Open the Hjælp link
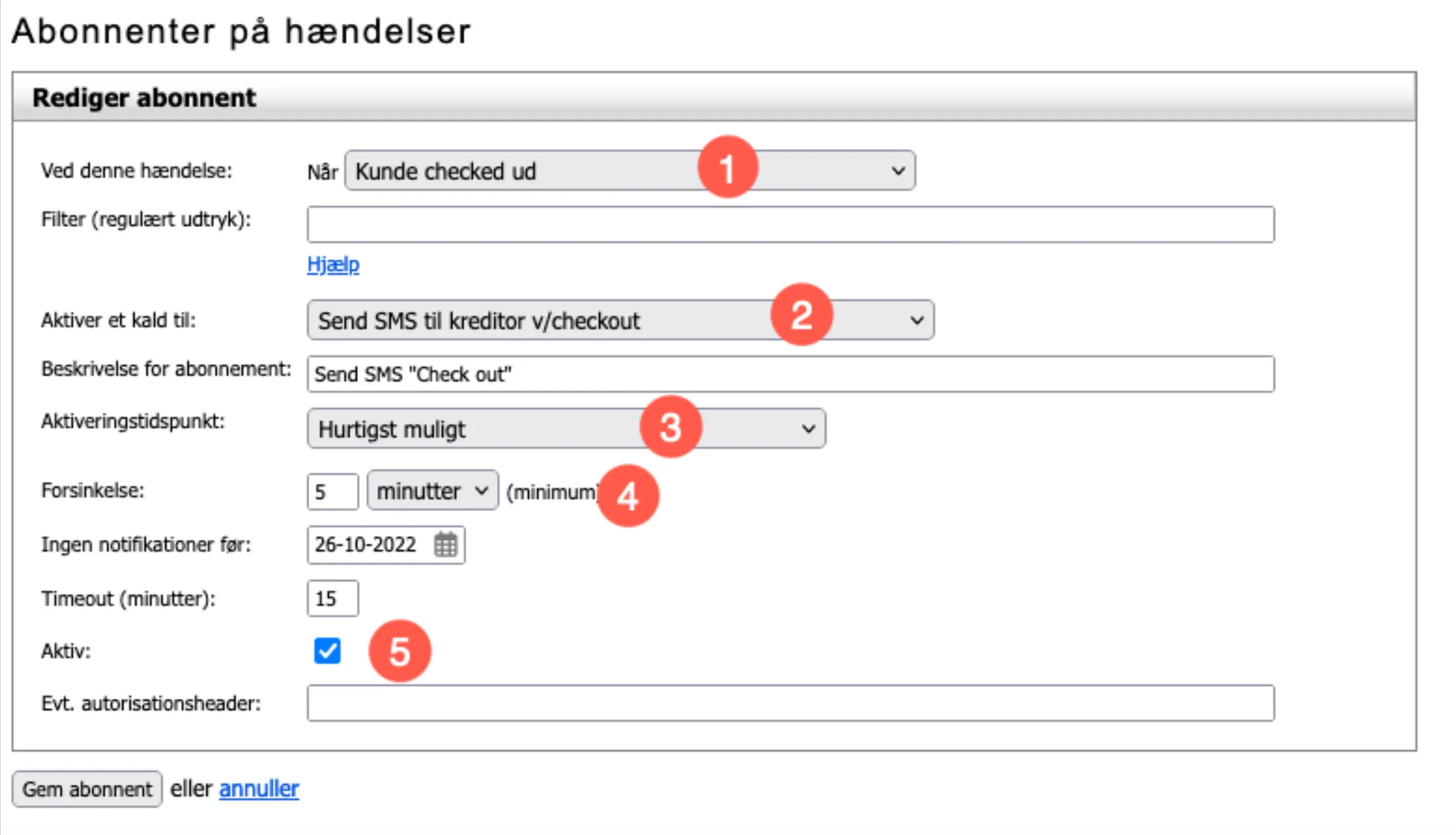 click(x=333, y=265)
